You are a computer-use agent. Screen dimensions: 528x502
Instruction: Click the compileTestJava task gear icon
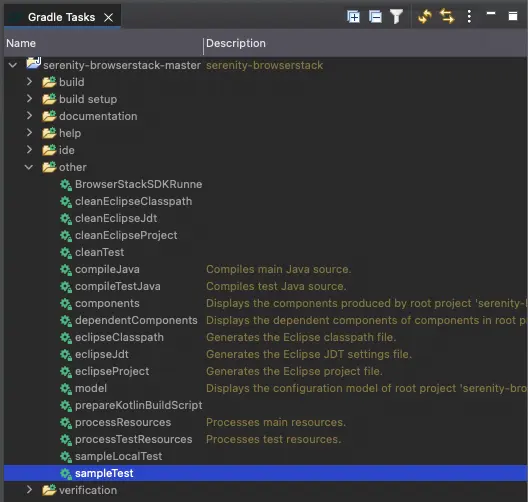coord(66,287)
